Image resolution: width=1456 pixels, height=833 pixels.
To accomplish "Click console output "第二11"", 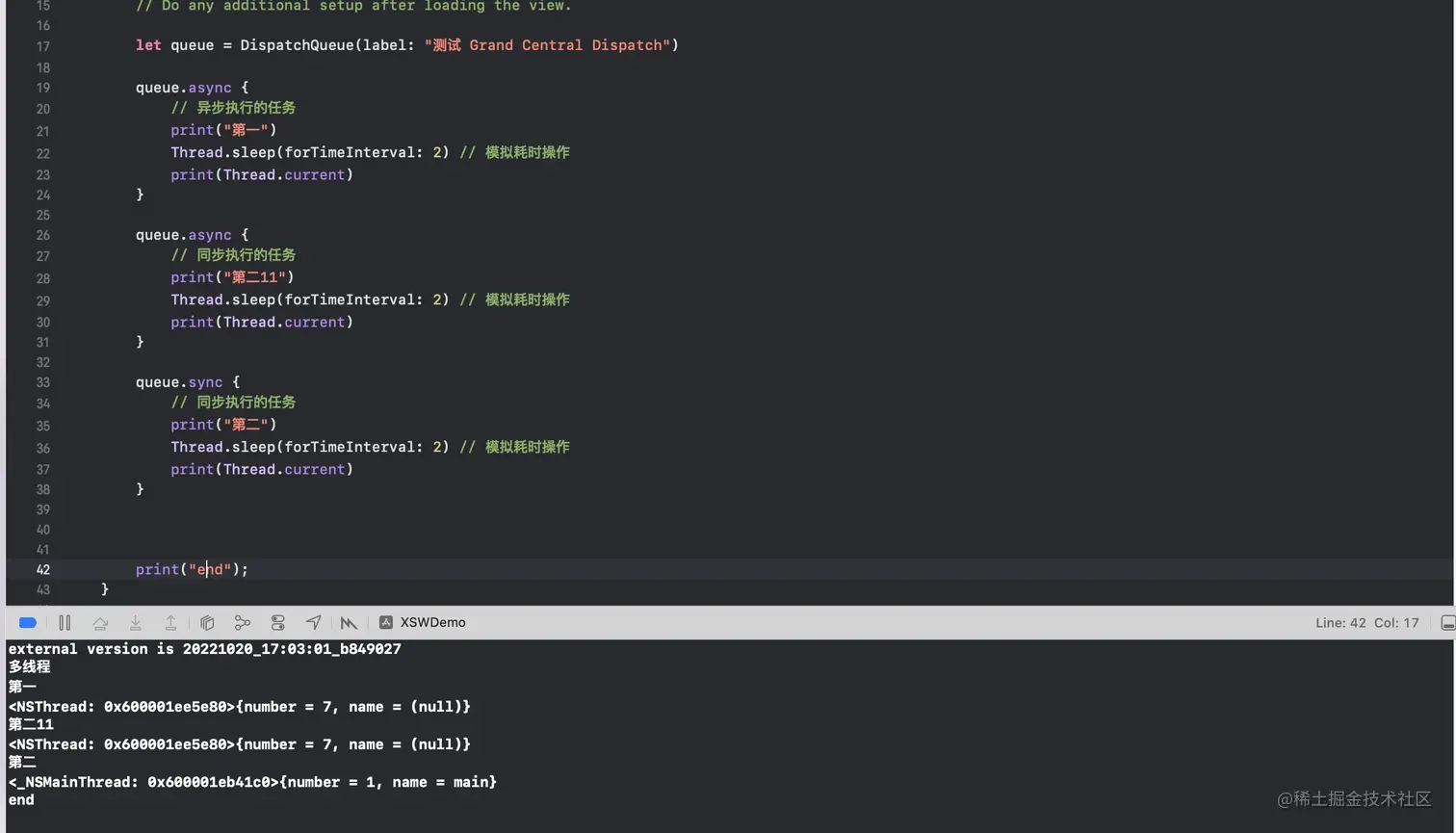I will [x=31, y=724].
